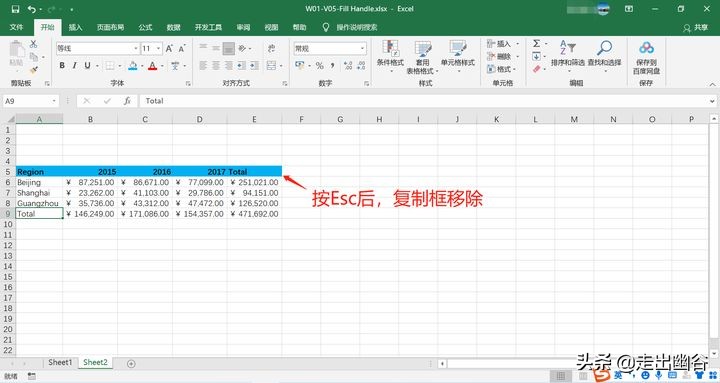The image size is (720, 383).
Task: Click the Cut scissors icon
Action: pos(34,45)
